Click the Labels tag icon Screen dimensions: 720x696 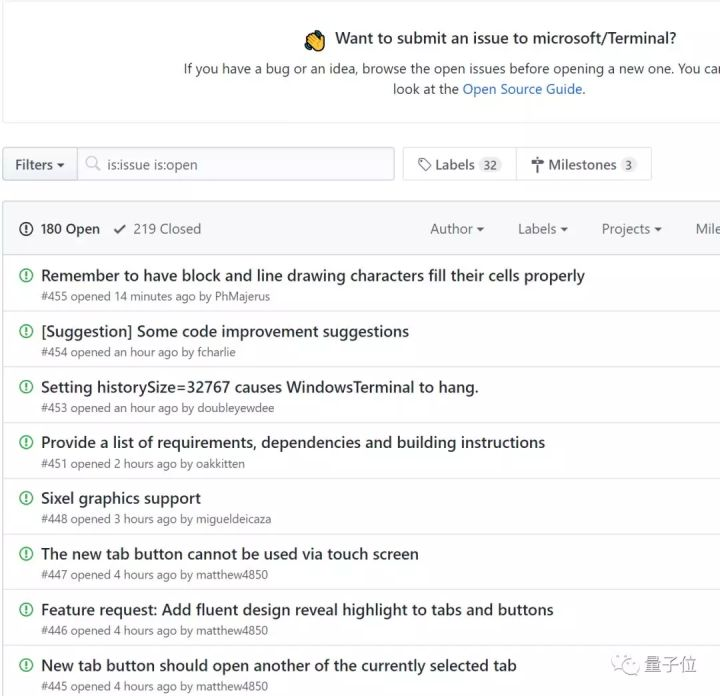click(425, 164)
